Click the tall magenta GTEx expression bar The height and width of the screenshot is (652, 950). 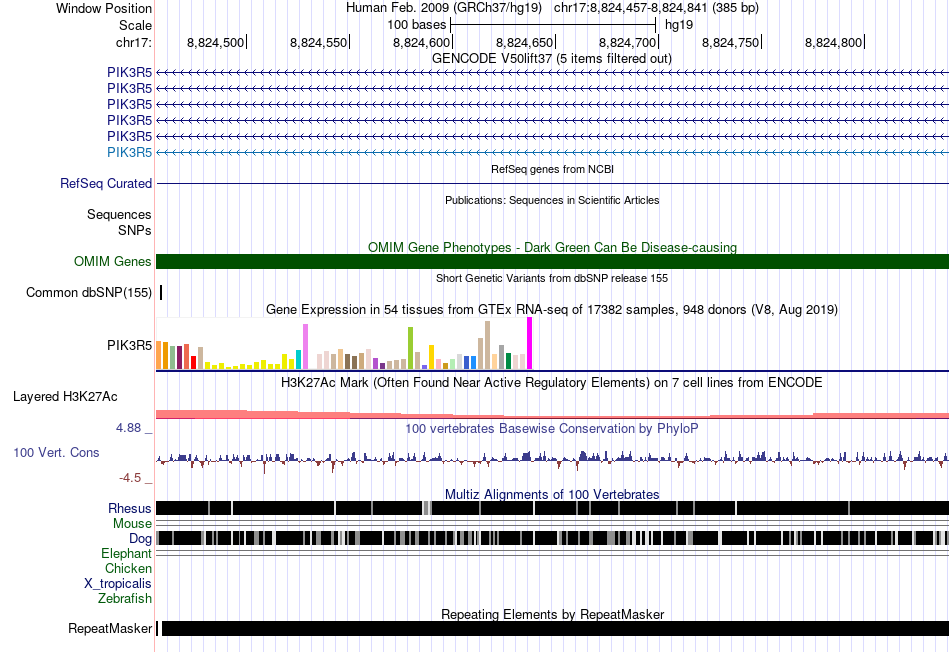(x=530, y=343)
